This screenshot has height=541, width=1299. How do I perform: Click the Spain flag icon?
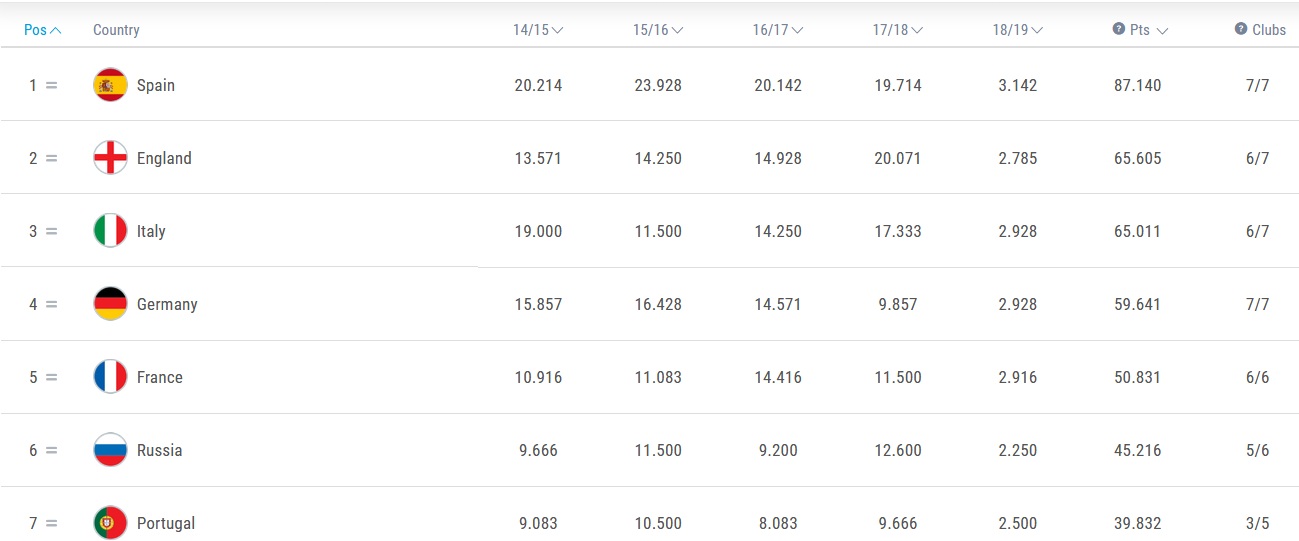click(110, 85)
